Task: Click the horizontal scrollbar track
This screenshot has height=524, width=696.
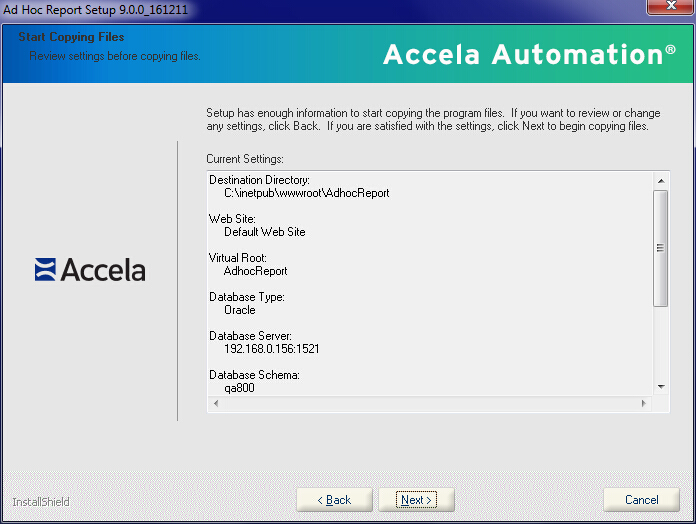Action: [x=429, y=403]
